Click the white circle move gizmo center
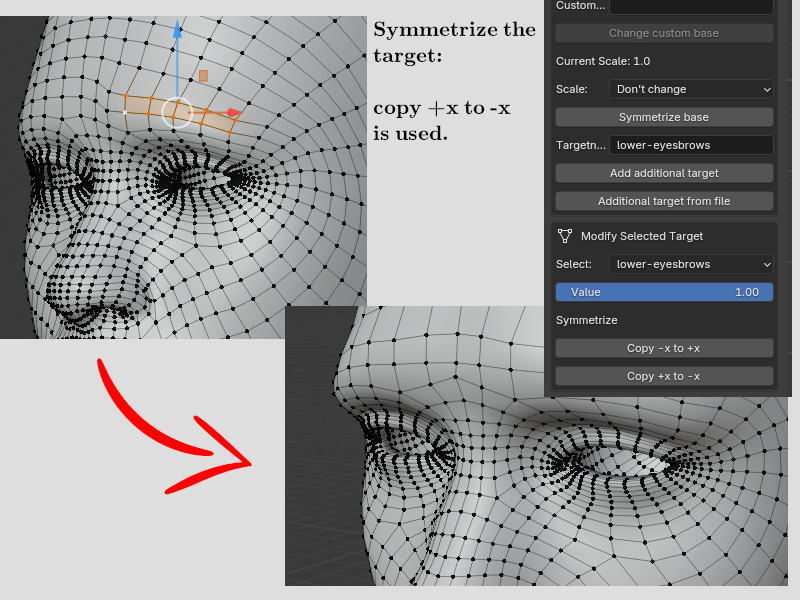Screen dimensions: 800x600 coord(176,113)
